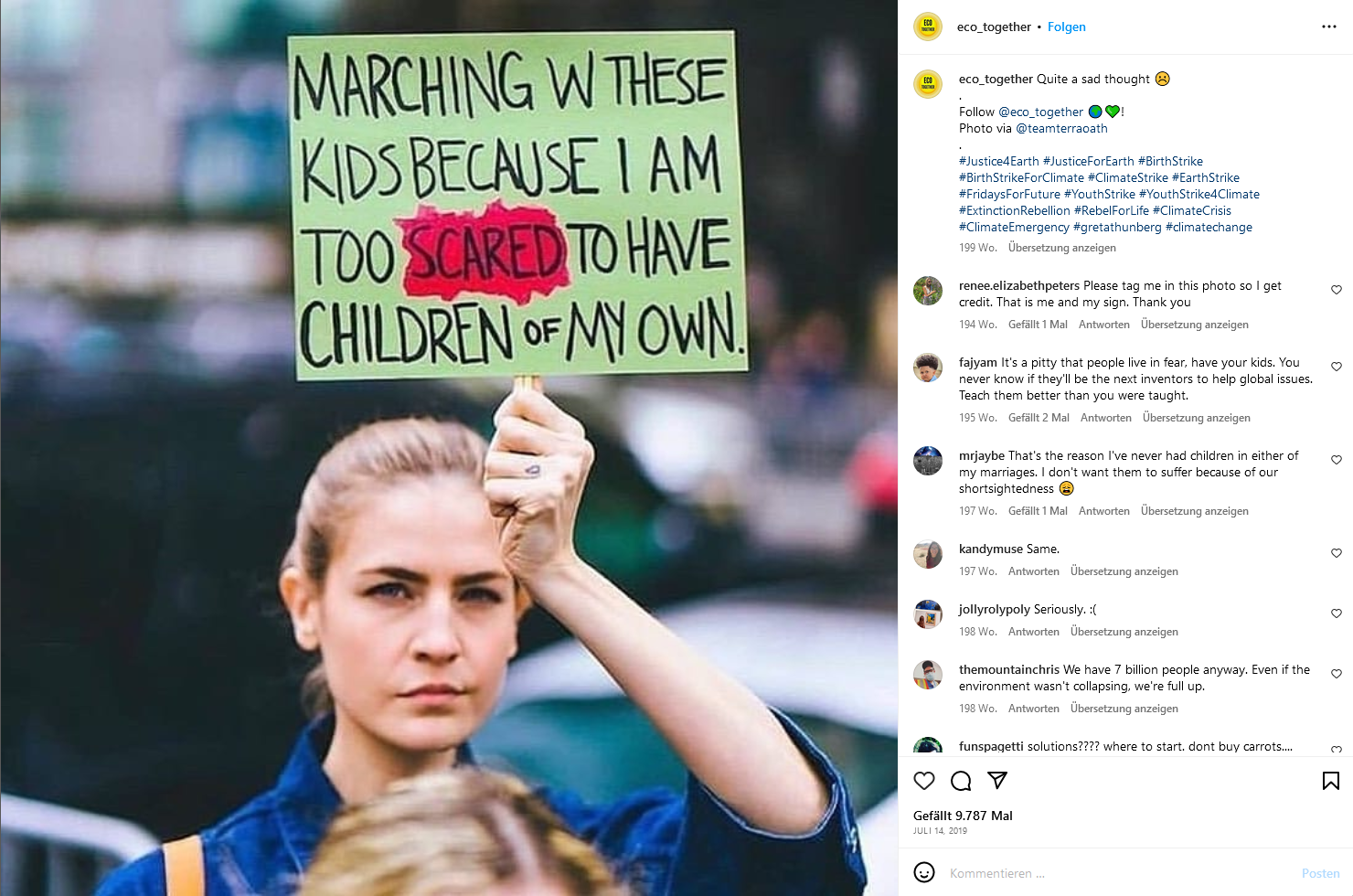Like kandymuse's comment heart

pos(1337,553)
